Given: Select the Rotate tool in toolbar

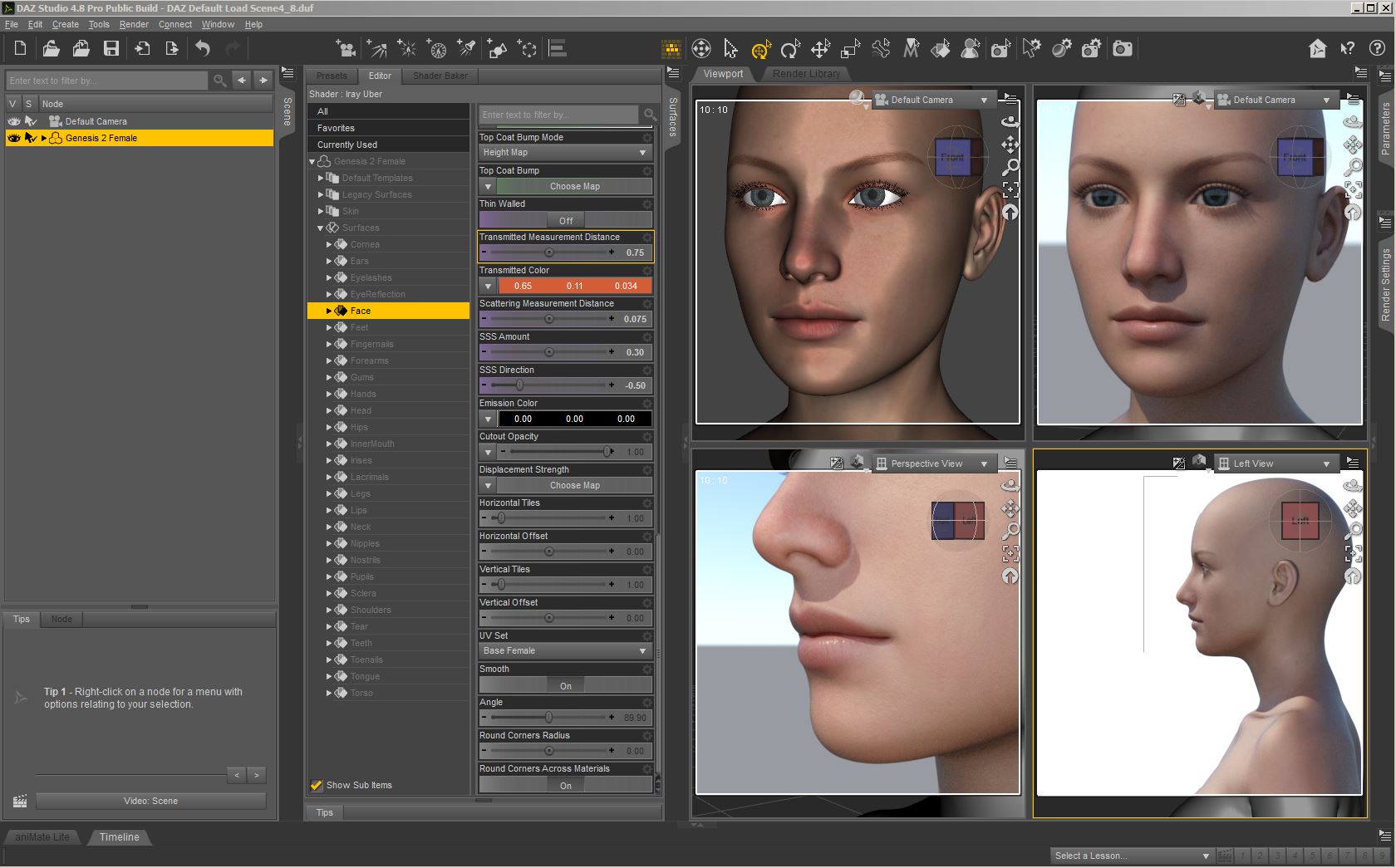Looking at the screenshot, I should tap(790, 49).
